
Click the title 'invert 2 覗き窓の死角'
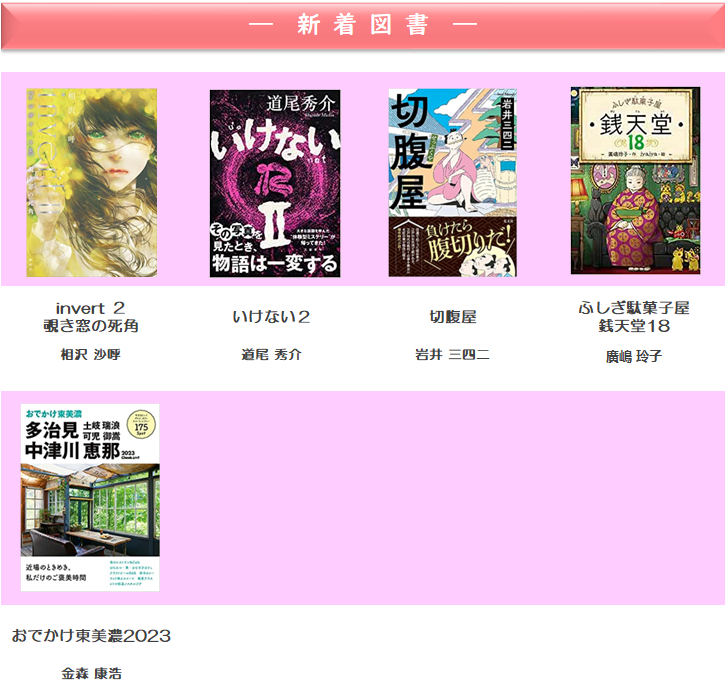coord(91,317)
